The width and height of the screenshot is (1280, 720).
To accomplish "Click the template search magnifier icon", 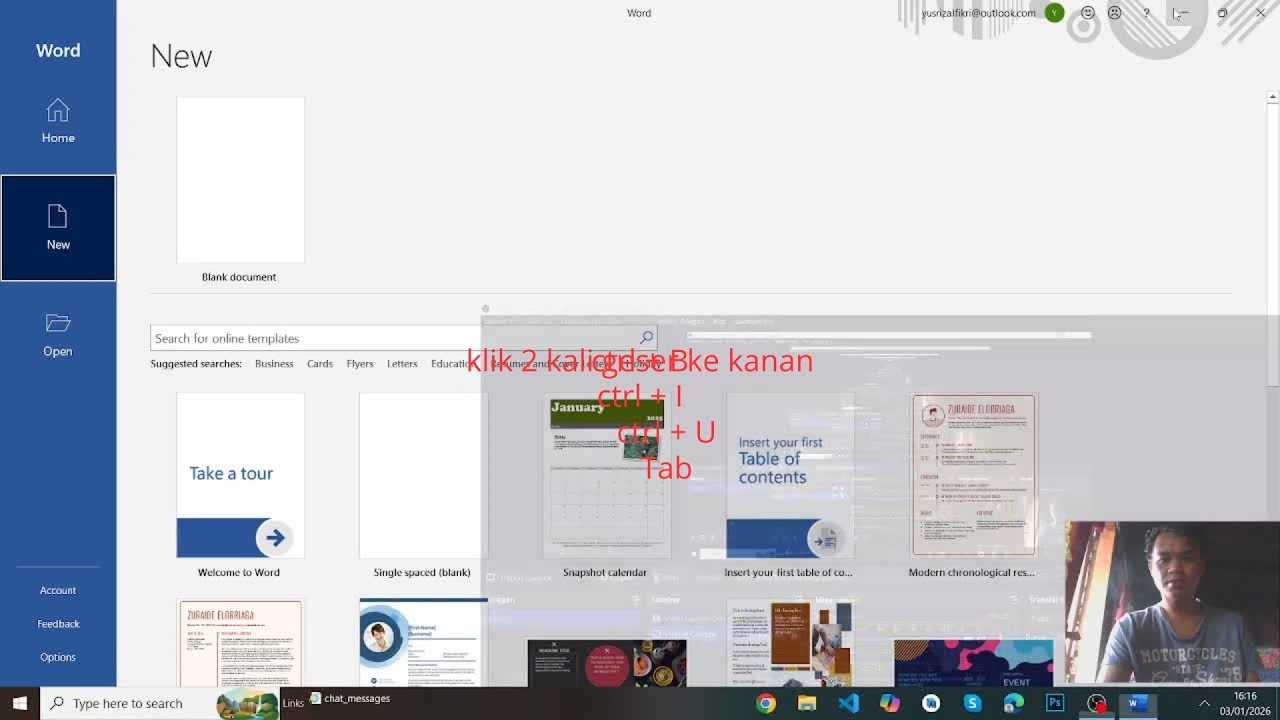I will click(646, 338).
